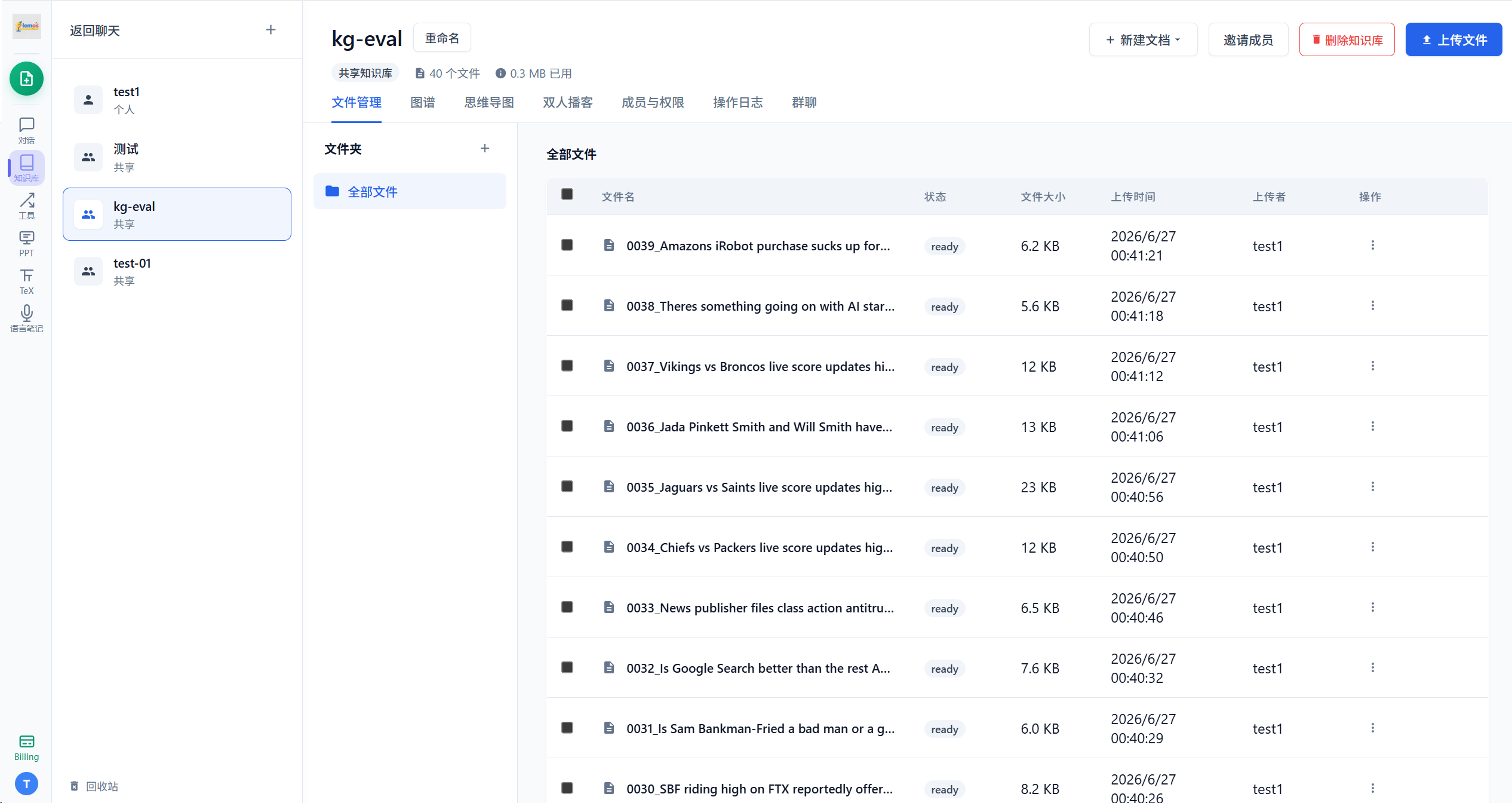Check the box for 0034_Chiefs vs Packers
This screenshot has height=803, width=1512.
(567, 547)
